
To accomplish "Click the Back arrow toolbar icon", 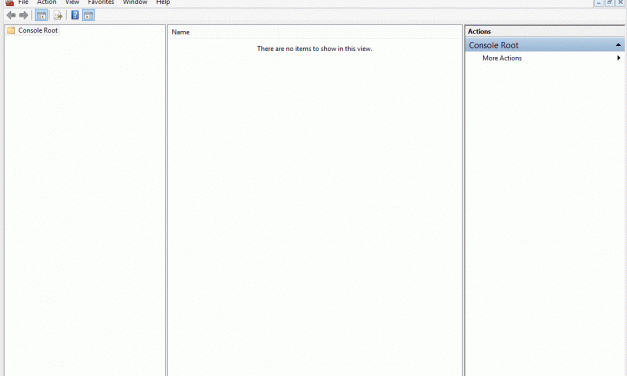I will (11, 16).
